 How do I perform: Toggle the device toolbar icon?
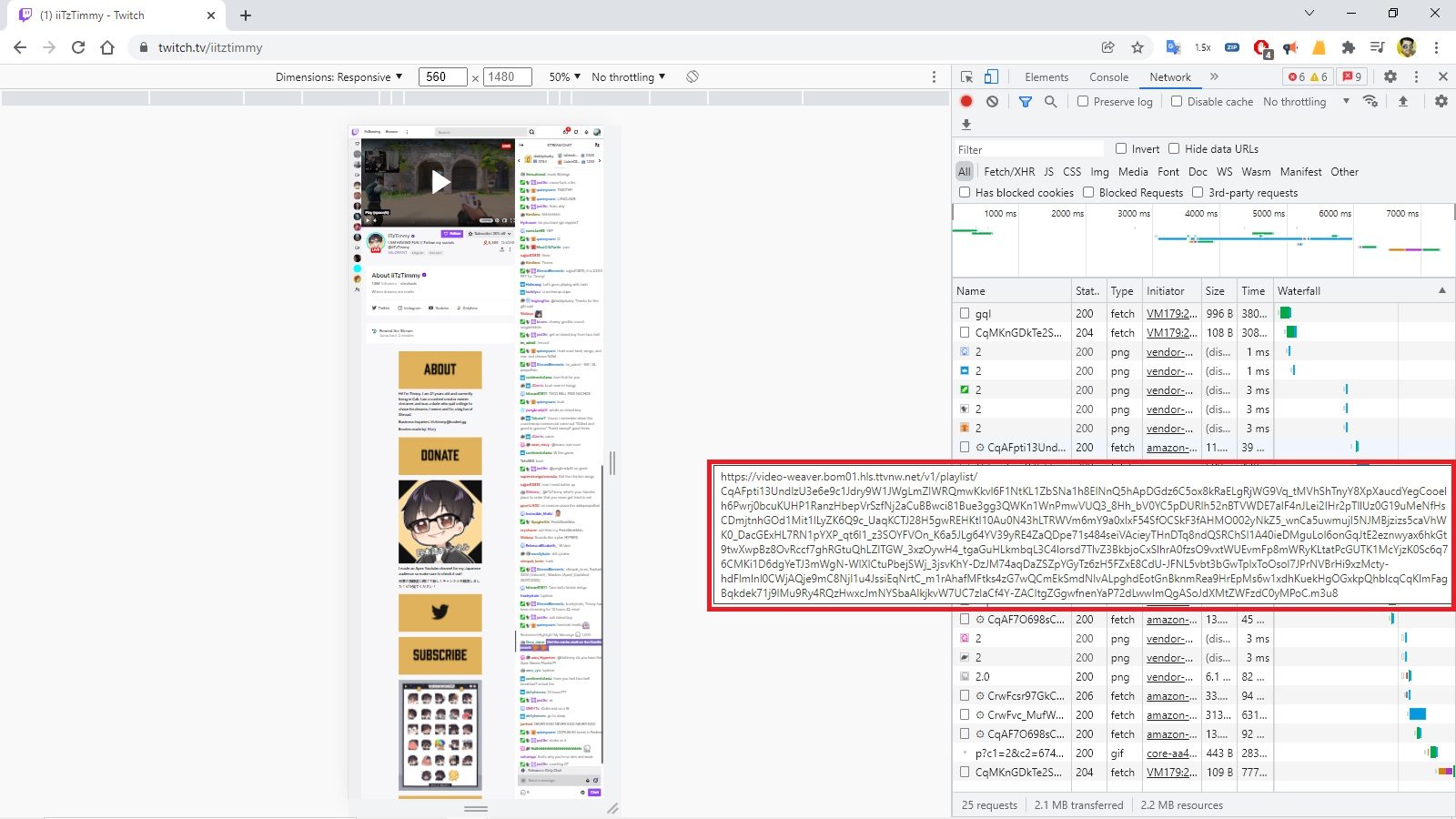(x=991, y=77)
